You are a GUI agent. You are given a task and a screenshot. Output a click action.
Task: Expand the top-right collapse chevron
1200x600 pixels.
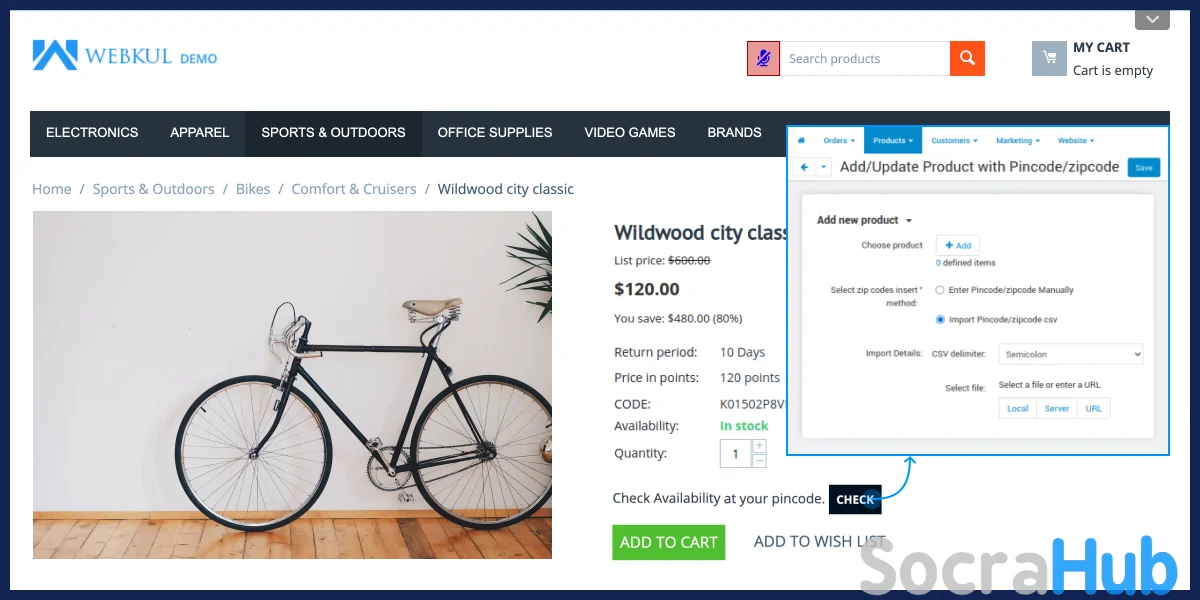point(1152,19)
